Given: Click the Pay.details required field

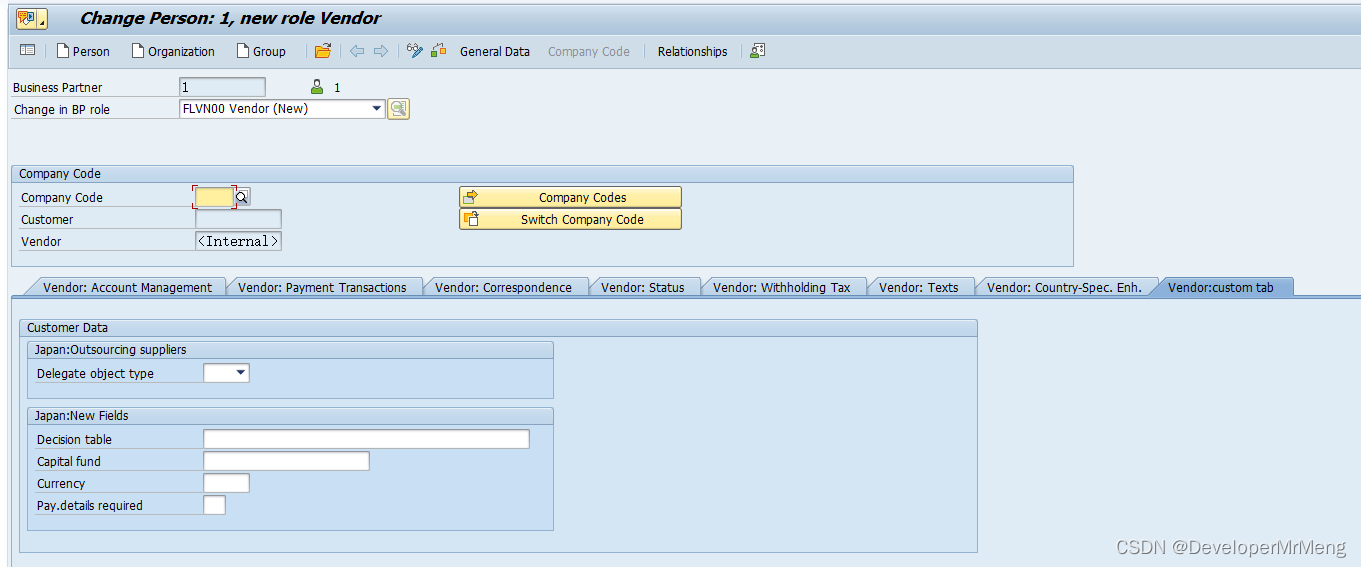Looking at the screenshot, I should click(214, 505).
